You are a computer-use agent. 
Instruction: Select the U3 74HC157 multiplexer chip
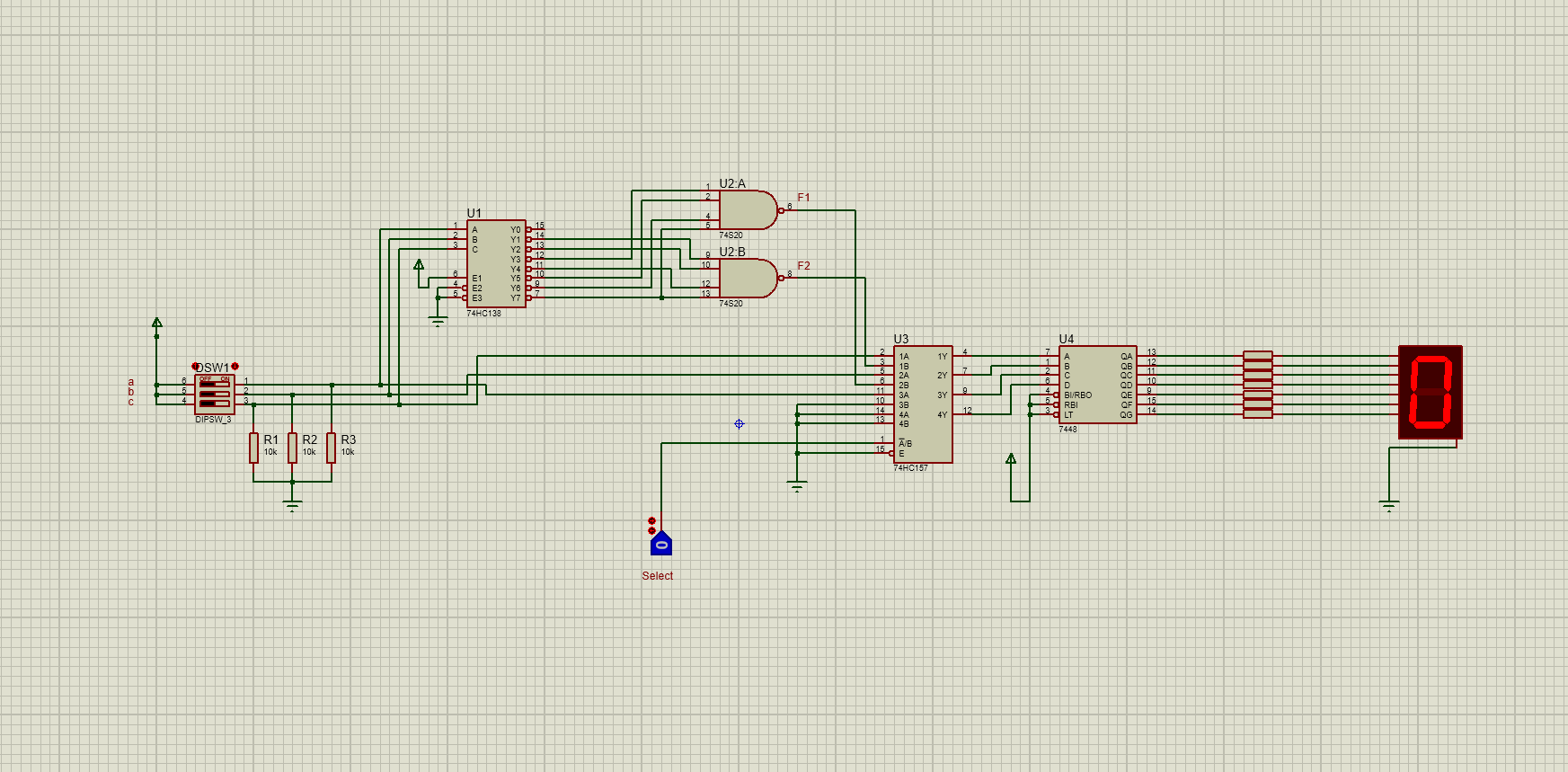pyautogui.click(x=923, y=404)
